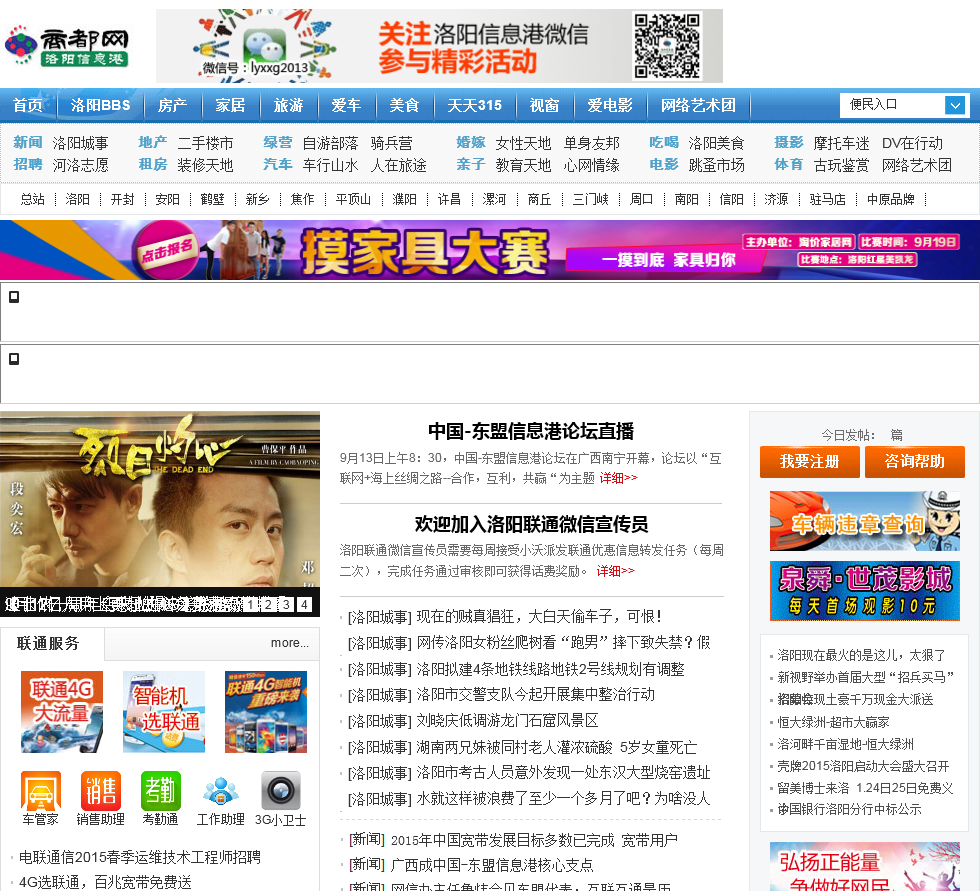Open sidebar link 洛阳现在最火的是这儿

click(861, 655)
